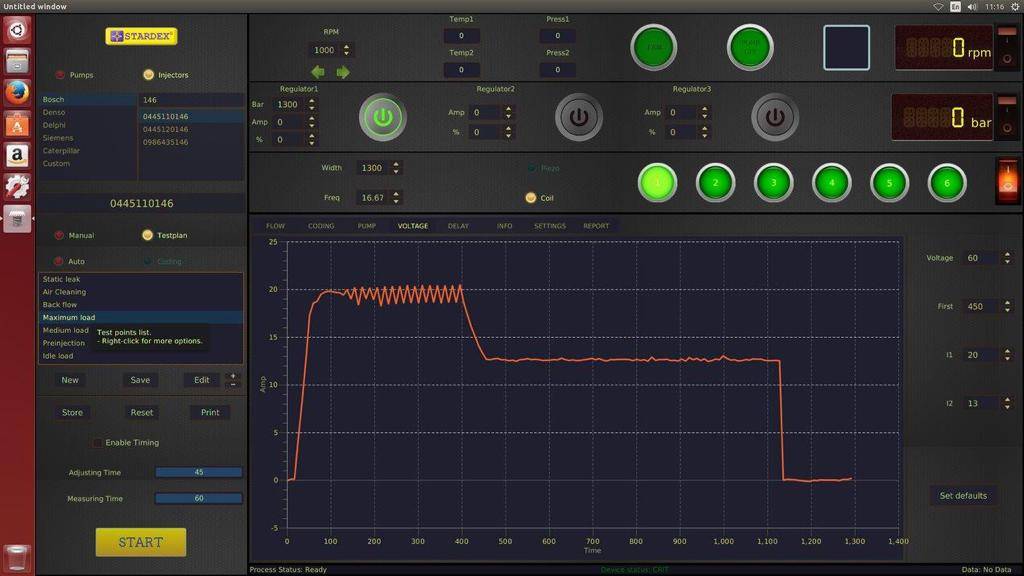Select injector channel 3 button
Viewport: 1024px width, 576px height.
pyautogui.click(x=773, y=183)
